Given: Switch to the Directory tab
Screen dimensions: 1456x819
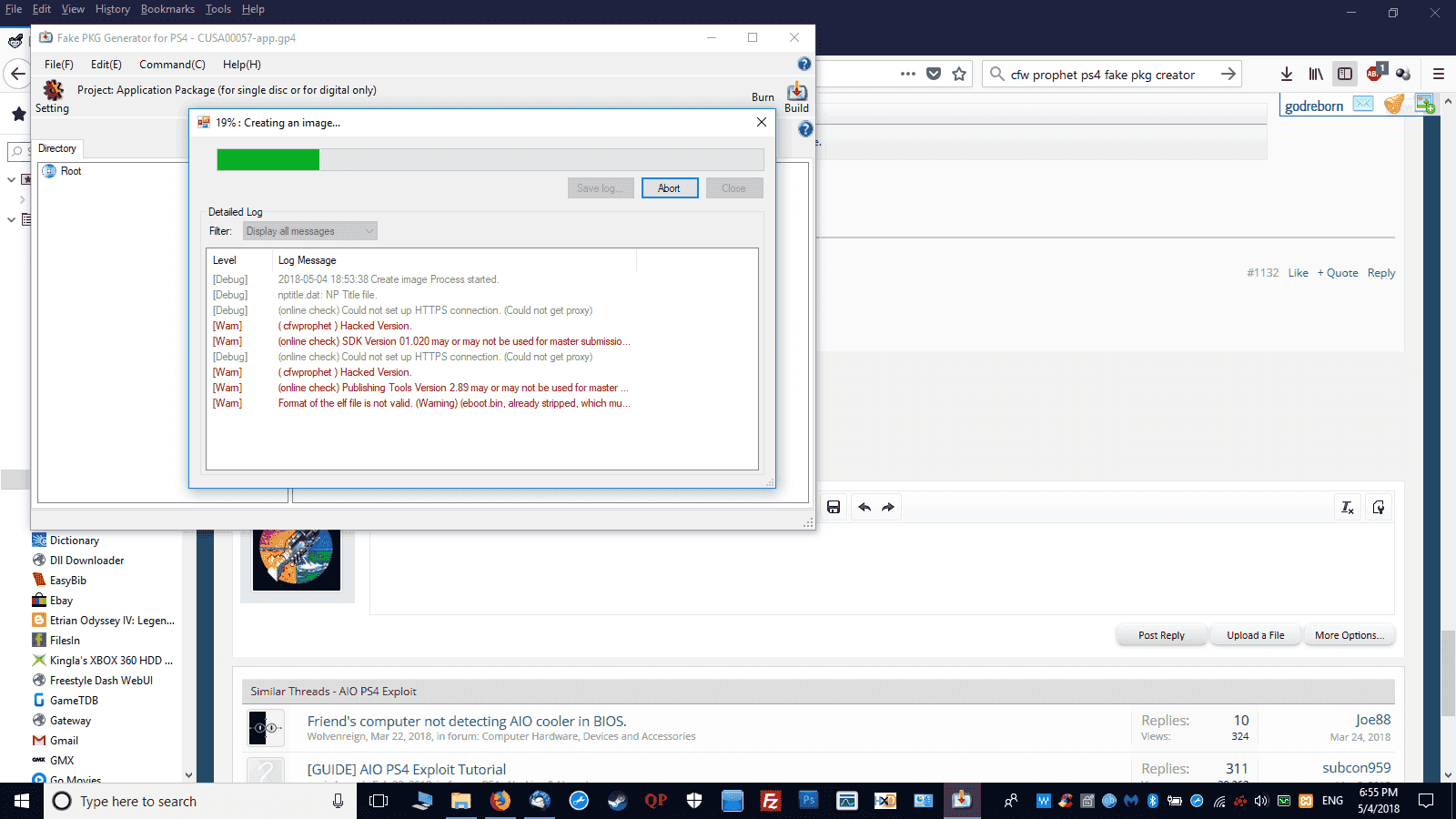Looking at the screenshot, I should 57,148.
